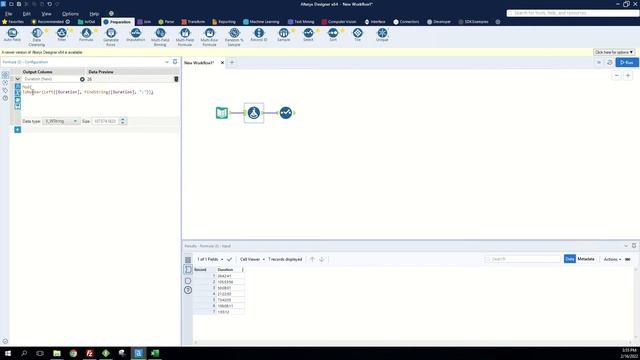Open the globe language icon in menu bar
The width and height of the screenshot is (640, 360).
[111, 13]
